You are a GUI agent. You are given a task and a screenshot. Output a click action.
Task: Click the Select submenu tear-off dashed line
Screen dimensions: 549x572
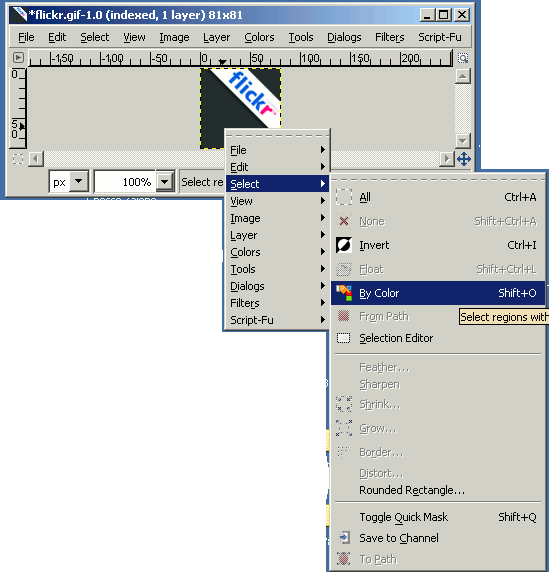point(438,179)
